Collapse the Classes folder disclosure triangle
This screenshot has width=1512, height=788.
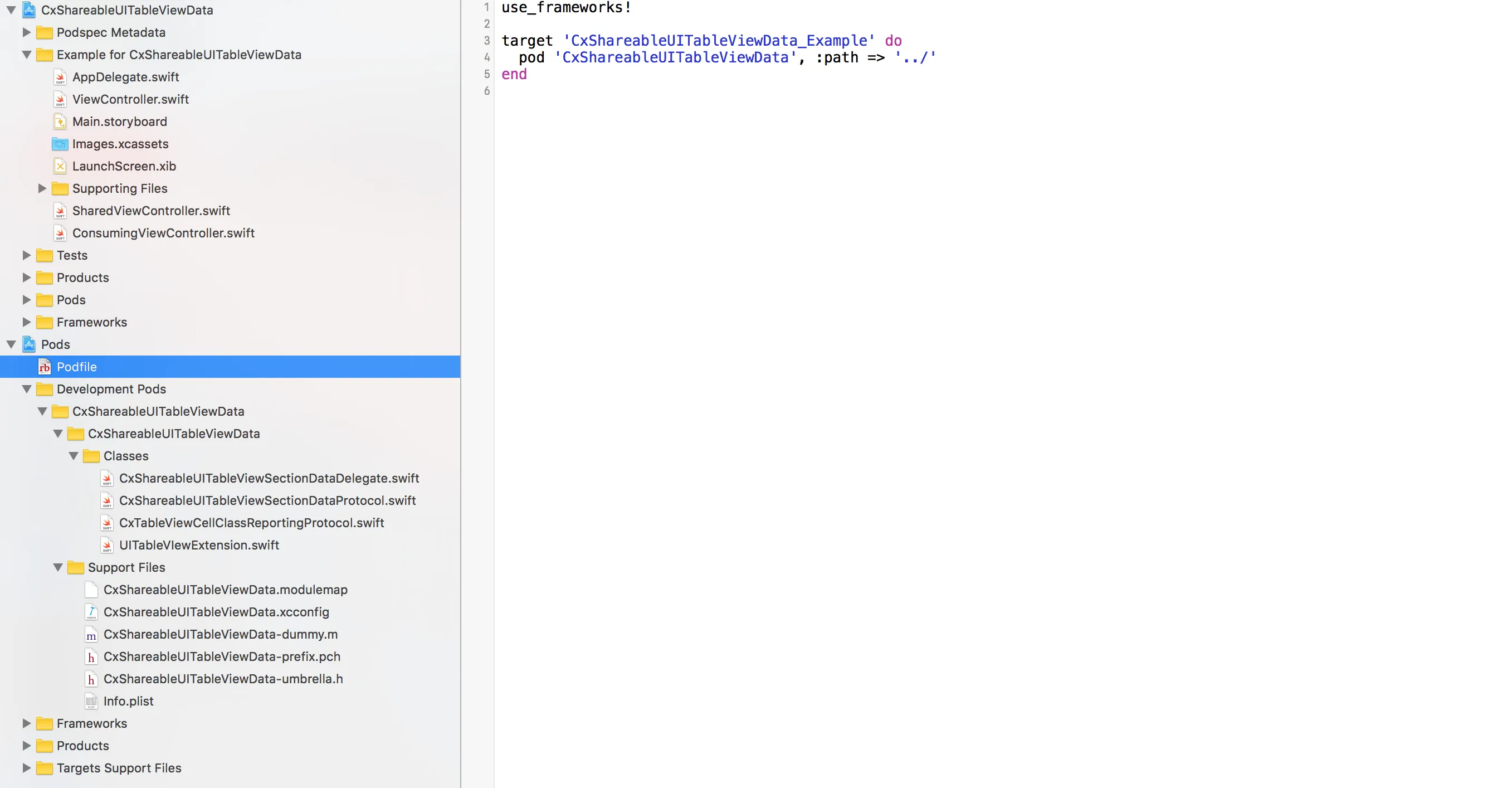[x=74, y=456]
